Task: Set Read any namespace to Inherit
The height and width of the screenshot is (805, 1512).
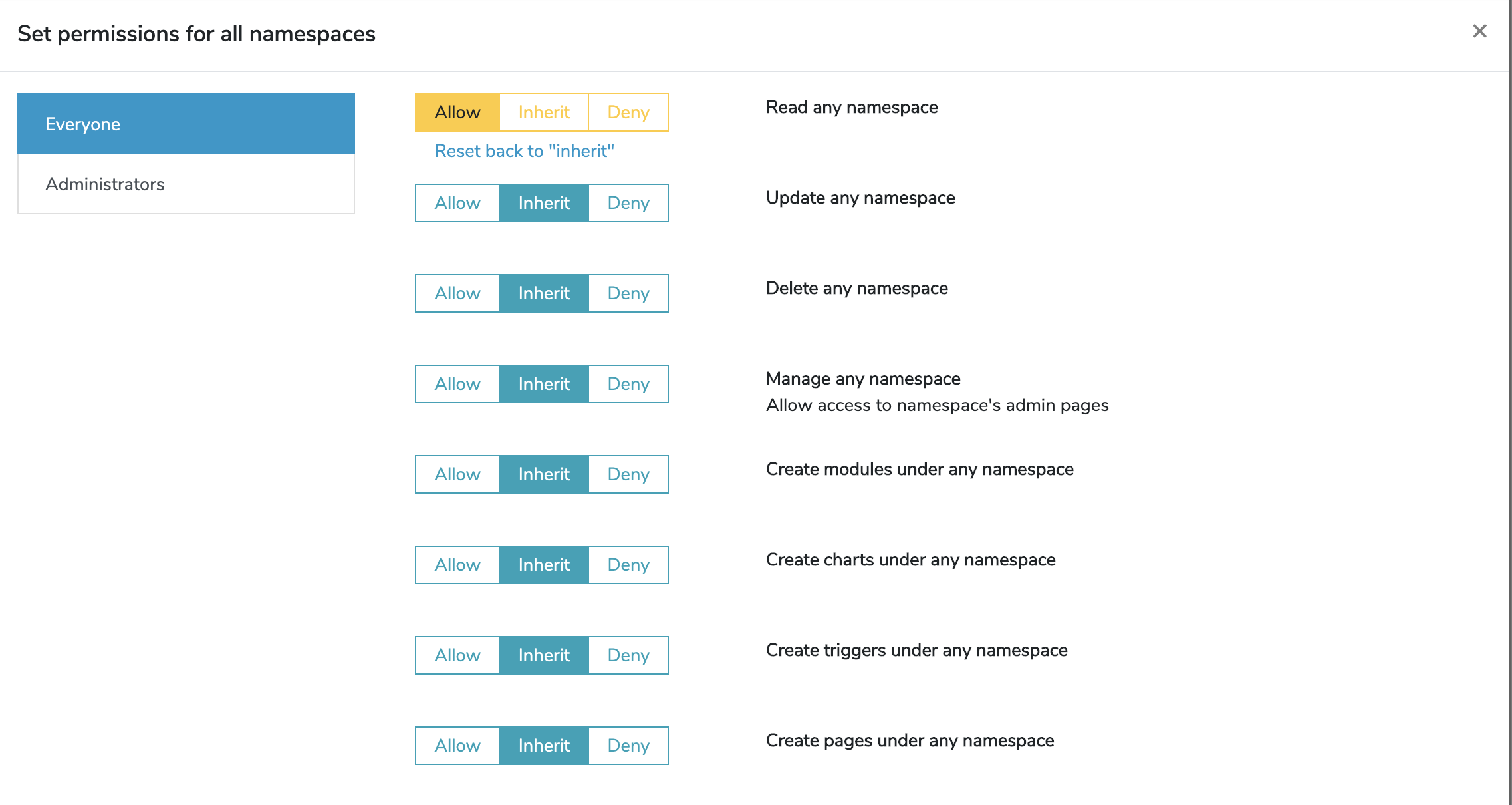Action: pyautogui.click(x=543, y=112)
